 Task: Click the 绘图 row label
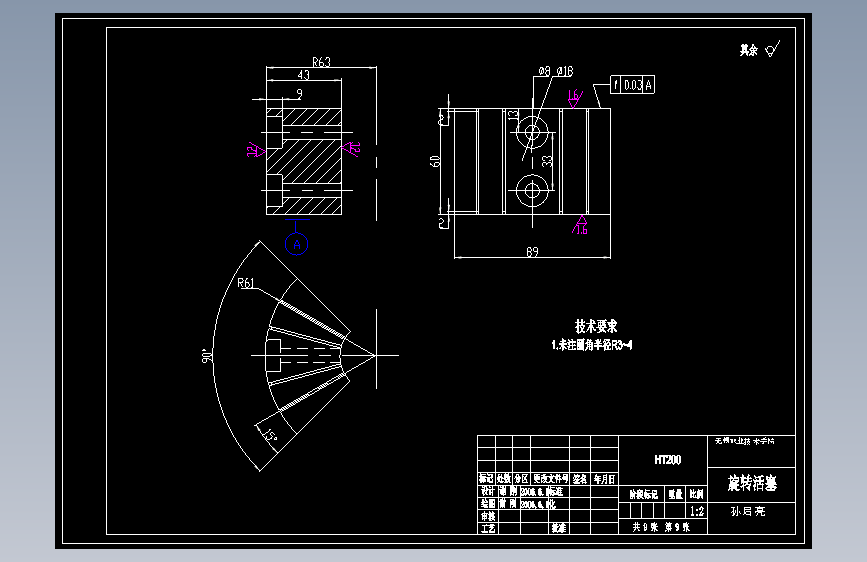pyautogui.click(x=488, y=503)
